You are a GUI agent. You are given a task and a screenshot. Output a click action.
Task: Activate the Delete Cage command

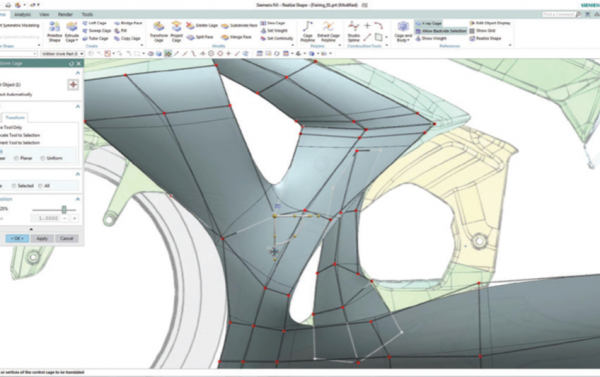coord(202,26)
